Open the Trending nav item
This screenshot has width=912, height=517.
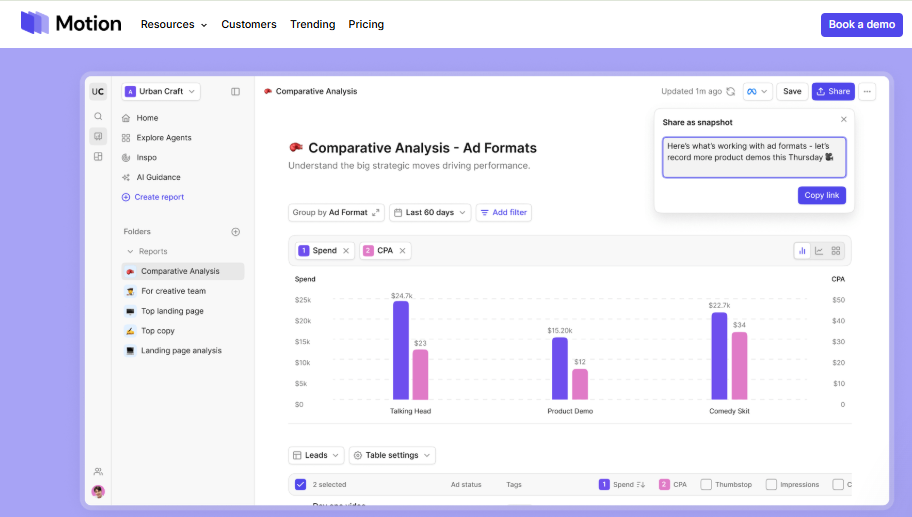click(x=313, y=24)
